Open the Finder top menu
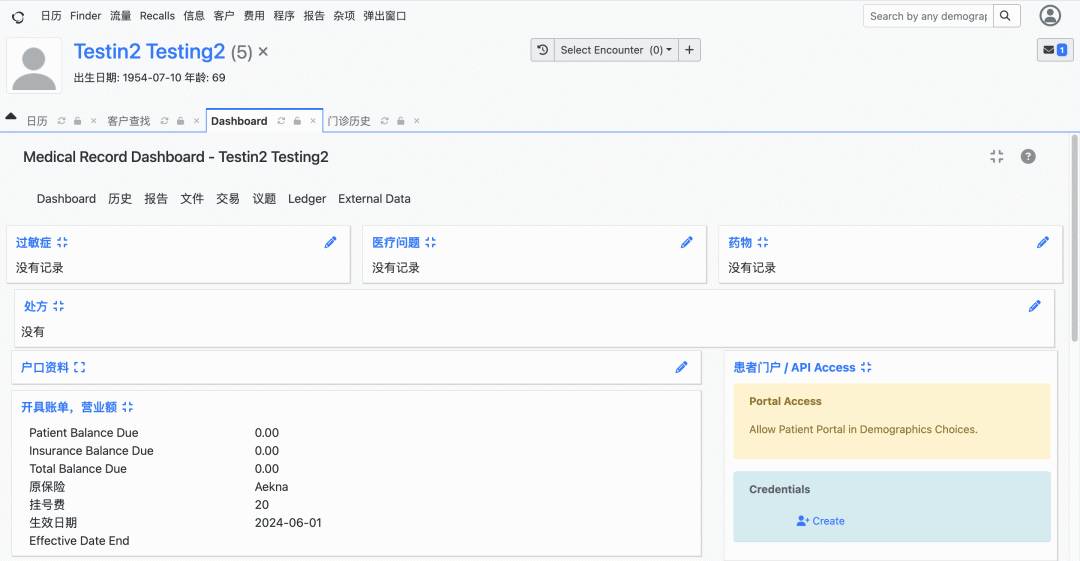Image resolution: width=1080 pixels, height=561 pixels. click(x=85, y=16)
